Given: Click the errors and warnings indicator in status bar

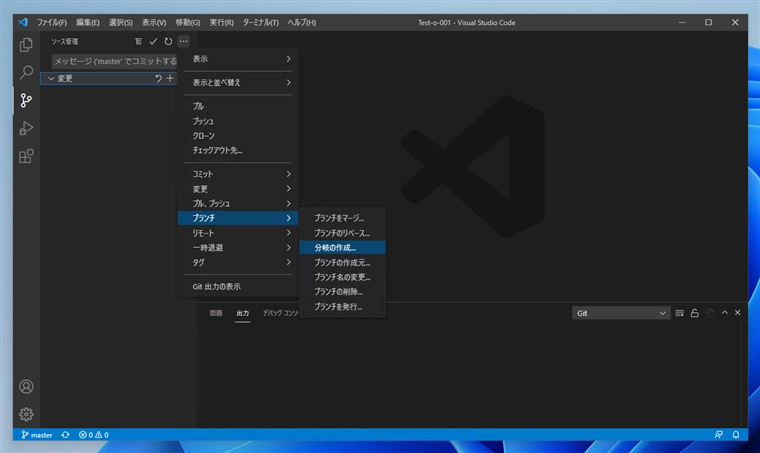Looking at the screenshot, I should pyautogui.click(x=94, y=435).
